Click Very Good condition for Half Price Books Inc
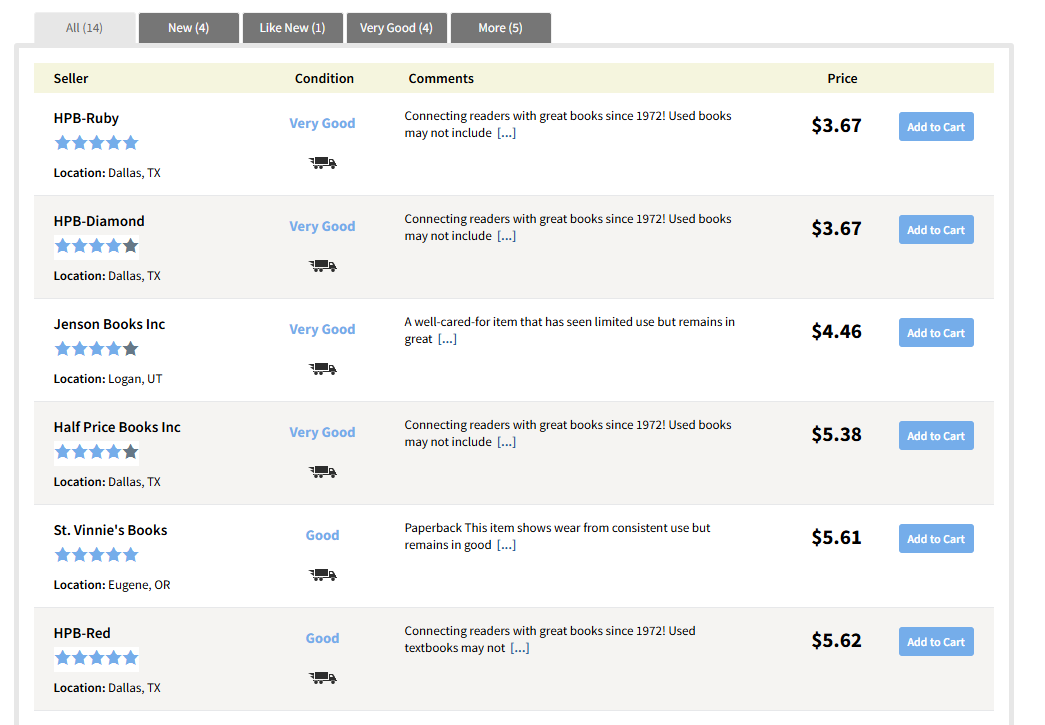The height and width of the screenshot is (725, 1045). coord(323,432)
